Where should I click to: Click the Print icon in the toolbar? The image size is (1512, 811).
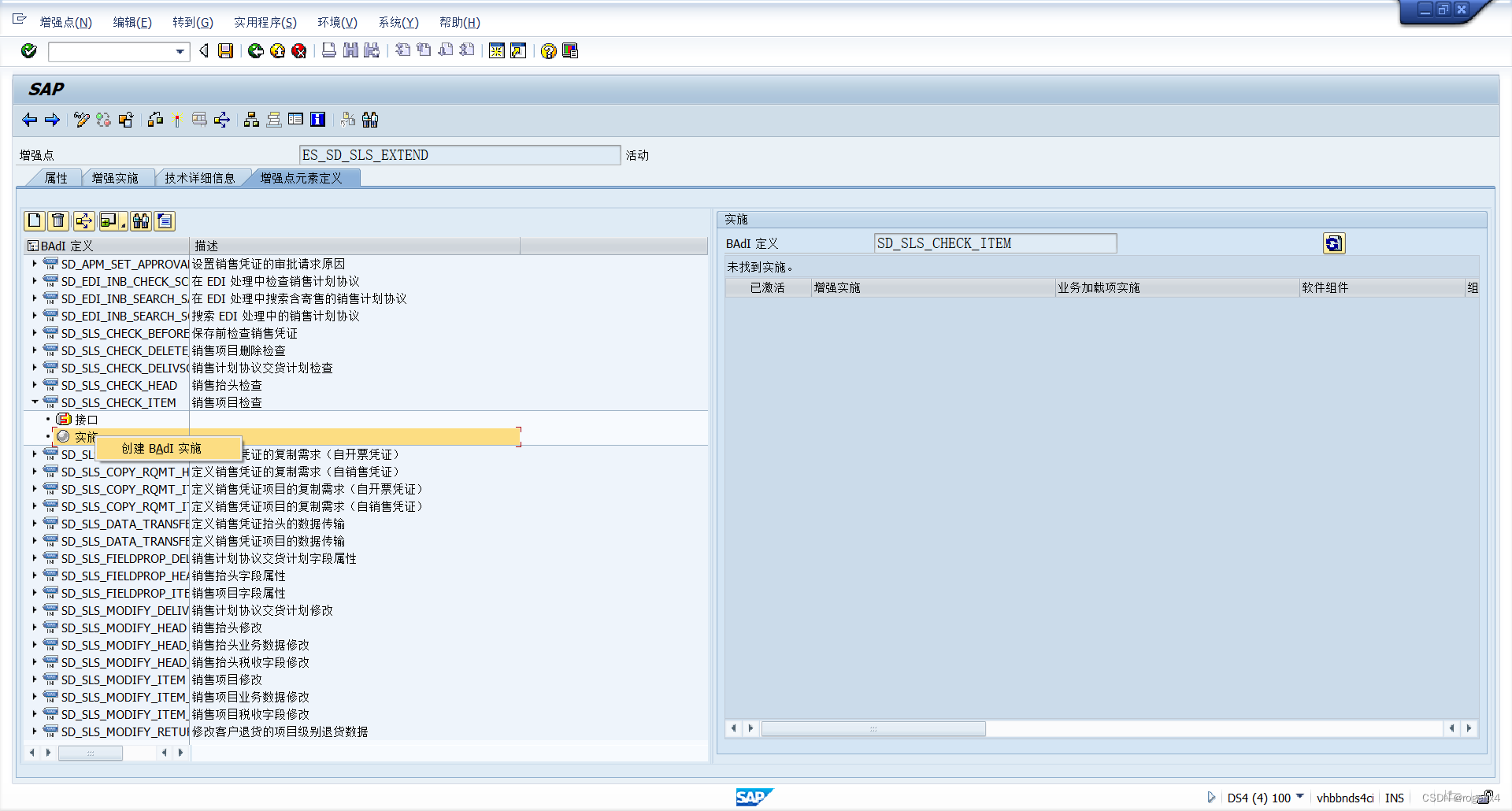(329, 51)
